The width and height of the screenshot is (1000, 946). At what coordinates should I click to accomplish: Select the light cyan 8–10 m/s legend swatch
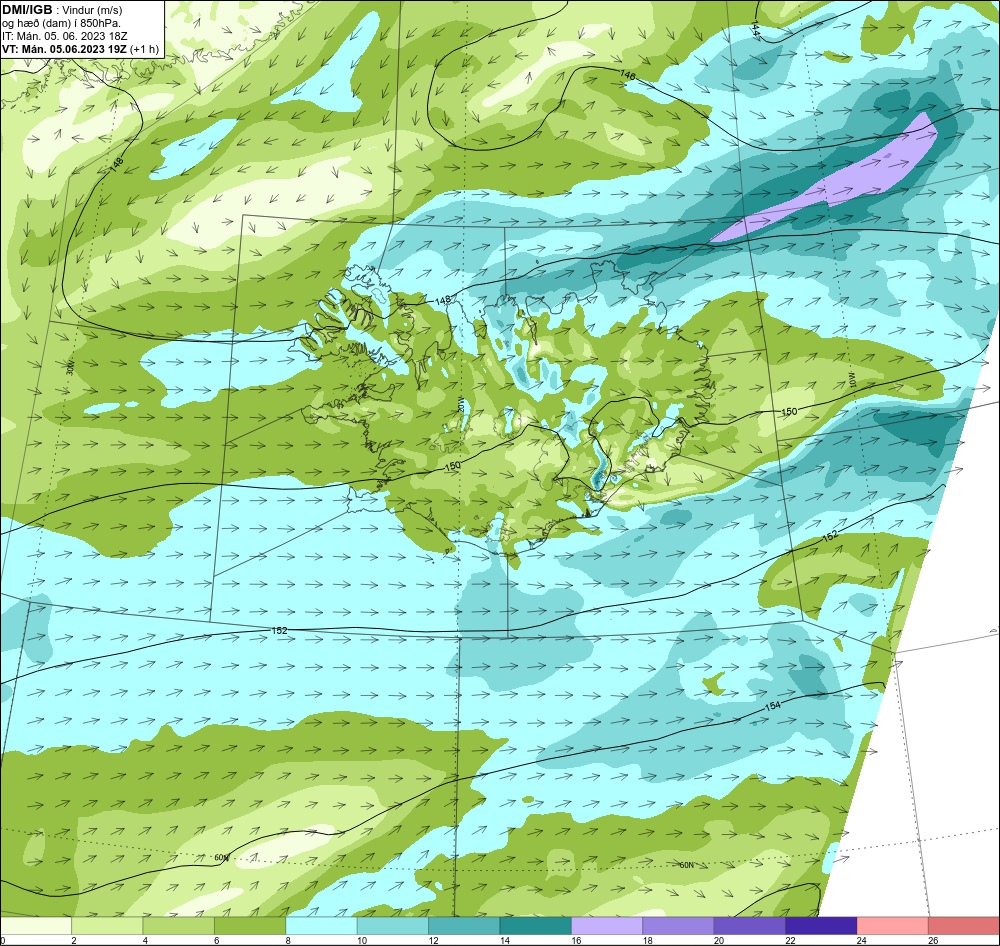[321, 925]
